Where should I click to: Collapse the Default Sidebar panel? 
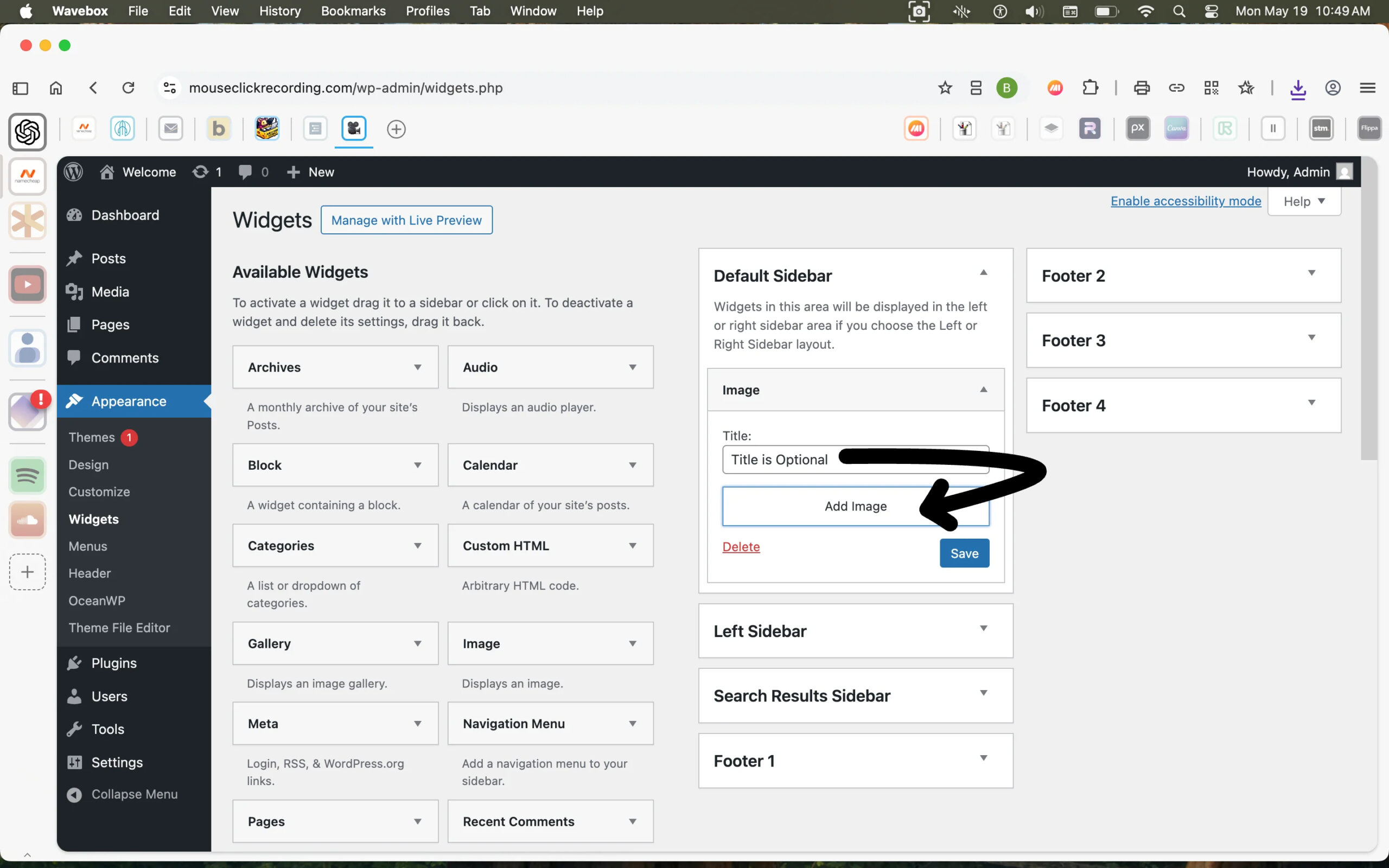[x=983, y=273]
